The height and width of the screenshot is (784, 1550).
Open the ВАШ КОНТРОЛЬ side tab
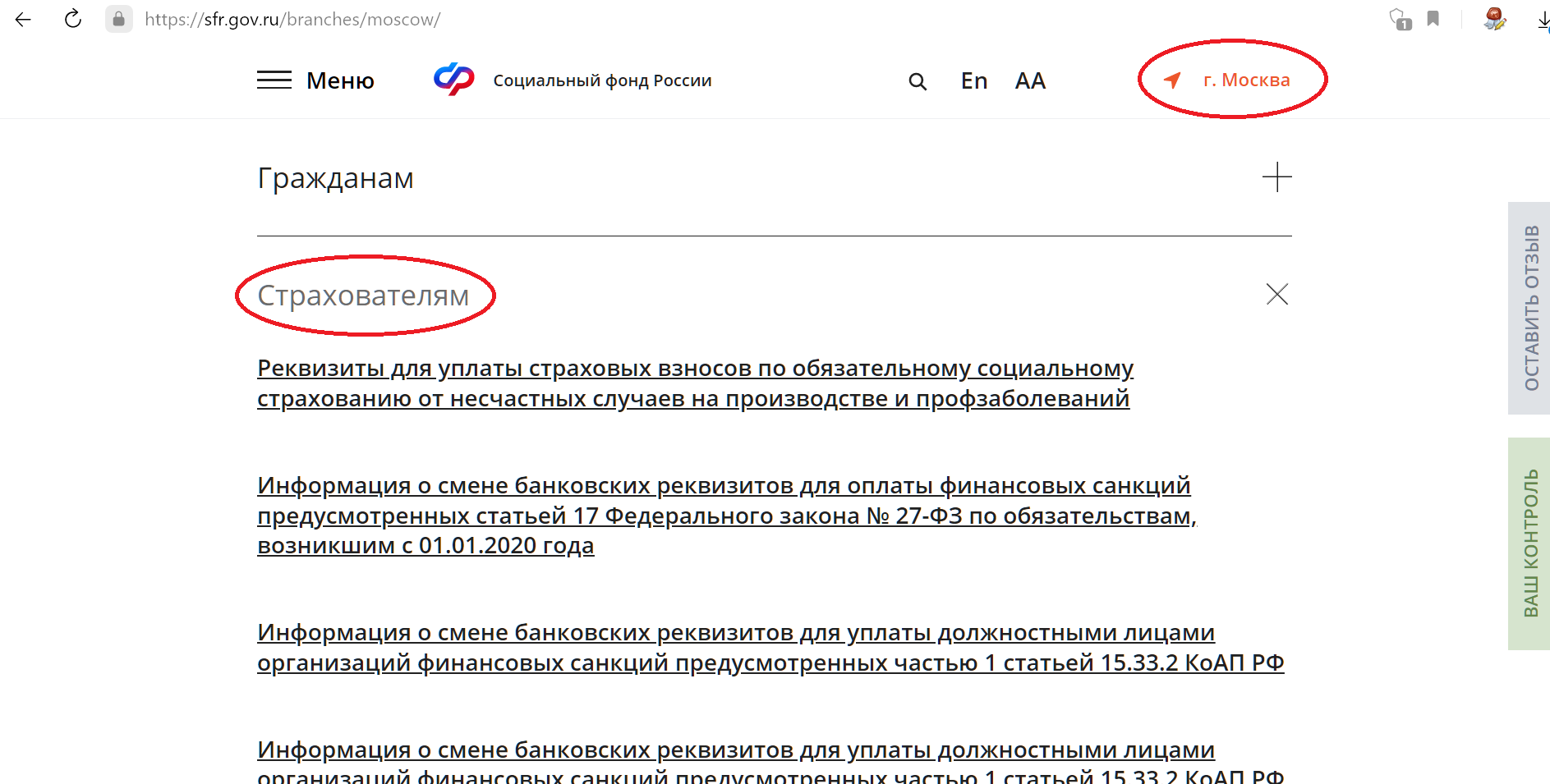(x=1530, y=543)
